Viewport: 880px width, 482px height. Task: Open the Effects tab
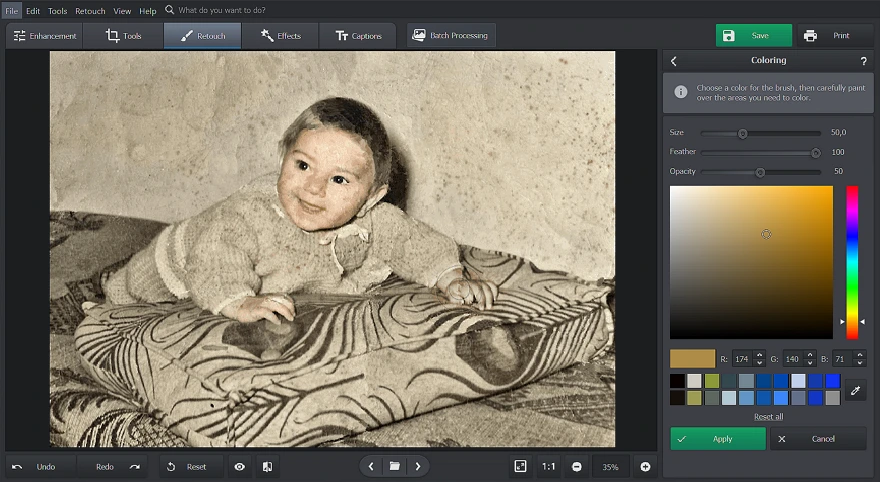pyautogui.click(x=281, y=36)
